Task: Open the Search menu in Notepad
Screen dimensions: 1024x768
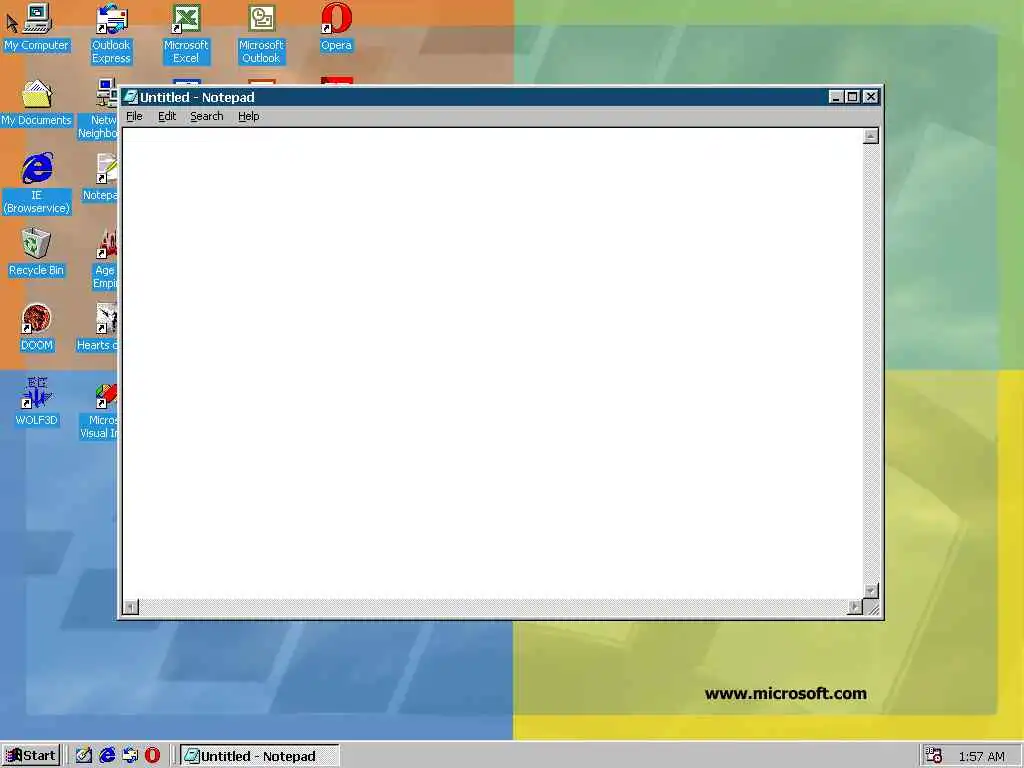Action: [206, 116]
